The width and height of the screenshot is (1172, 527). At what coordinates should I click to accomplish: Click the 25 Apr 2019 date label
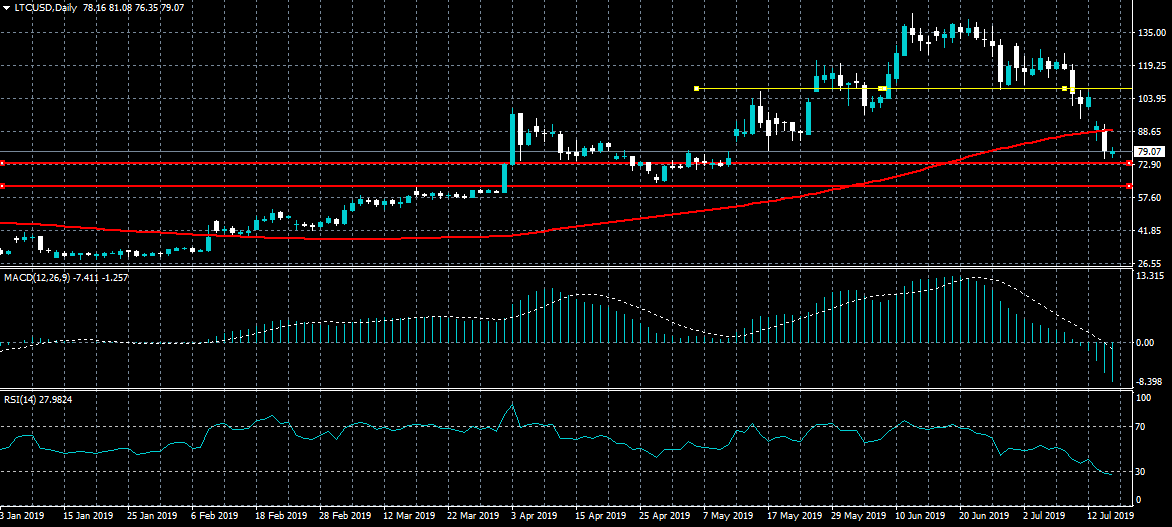(664, 516)
